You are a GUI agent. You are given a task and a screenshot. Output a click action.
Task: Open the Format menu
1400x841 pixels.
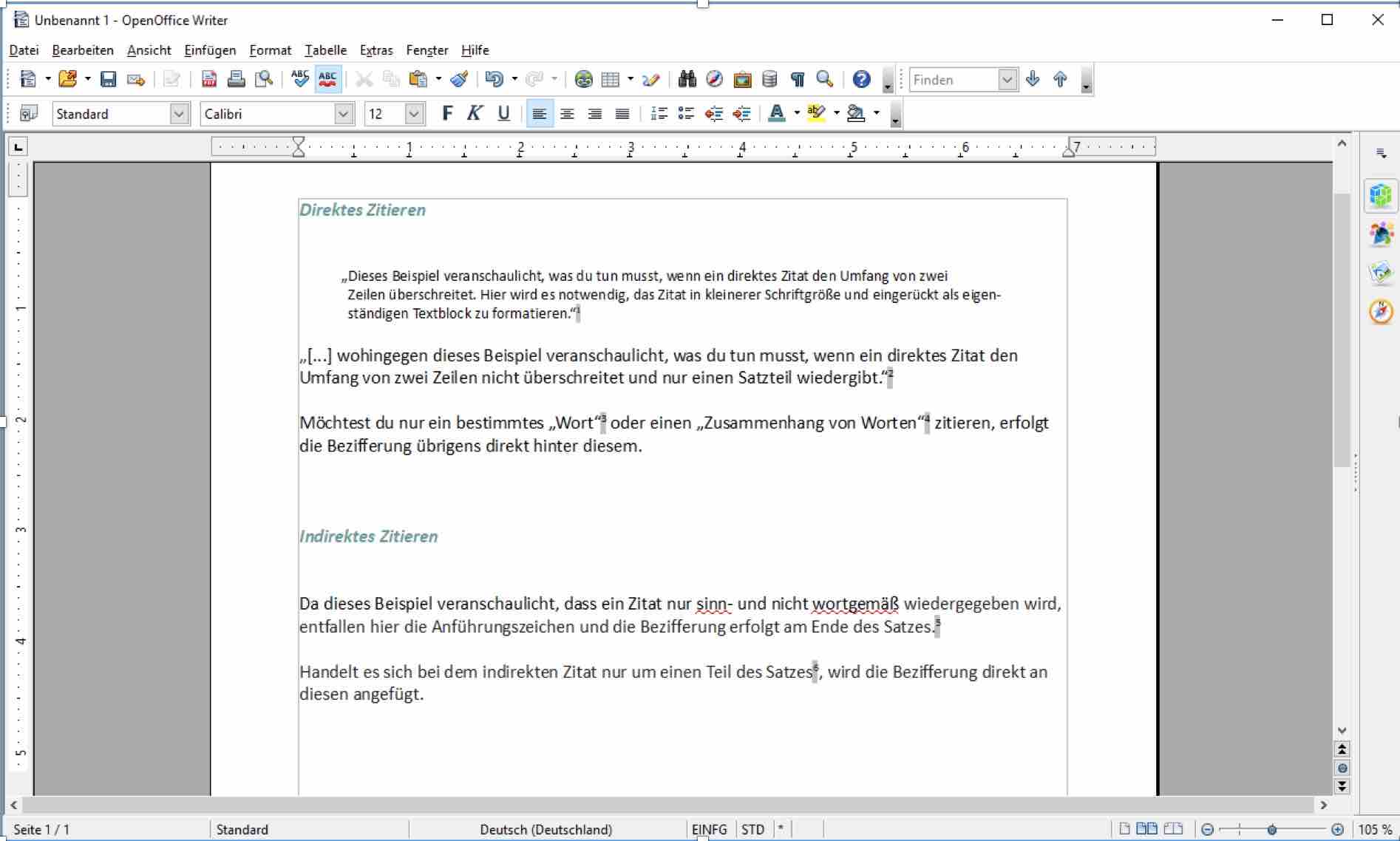270,50
